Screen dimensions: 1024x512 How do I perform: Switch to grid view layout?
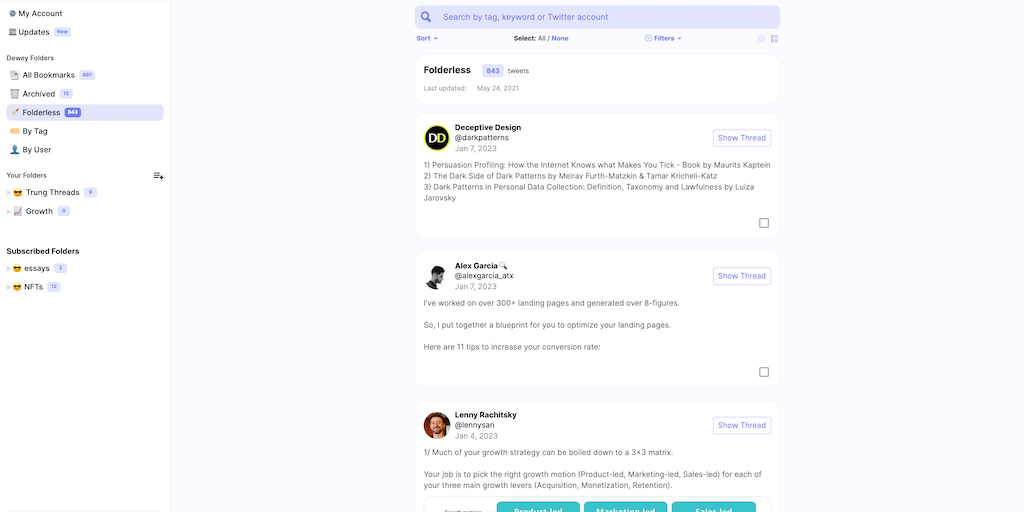(x=761, y=39)
